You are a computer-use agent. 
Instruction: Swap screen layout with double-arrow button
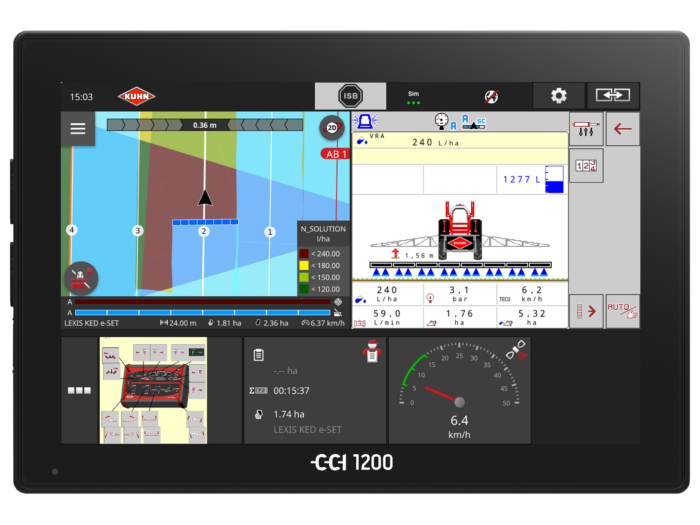click(x=613, y=95)
